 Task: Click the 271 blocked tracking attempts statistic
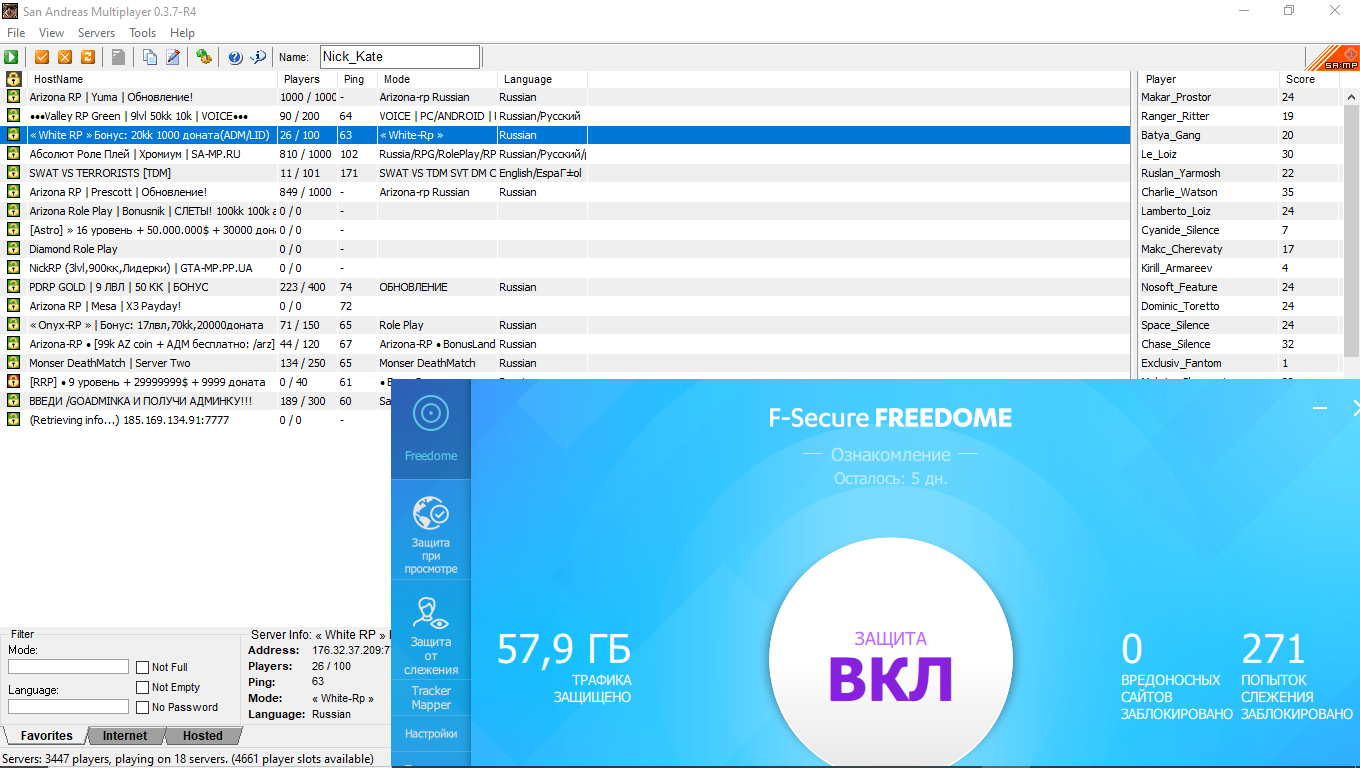(1296, 675)
